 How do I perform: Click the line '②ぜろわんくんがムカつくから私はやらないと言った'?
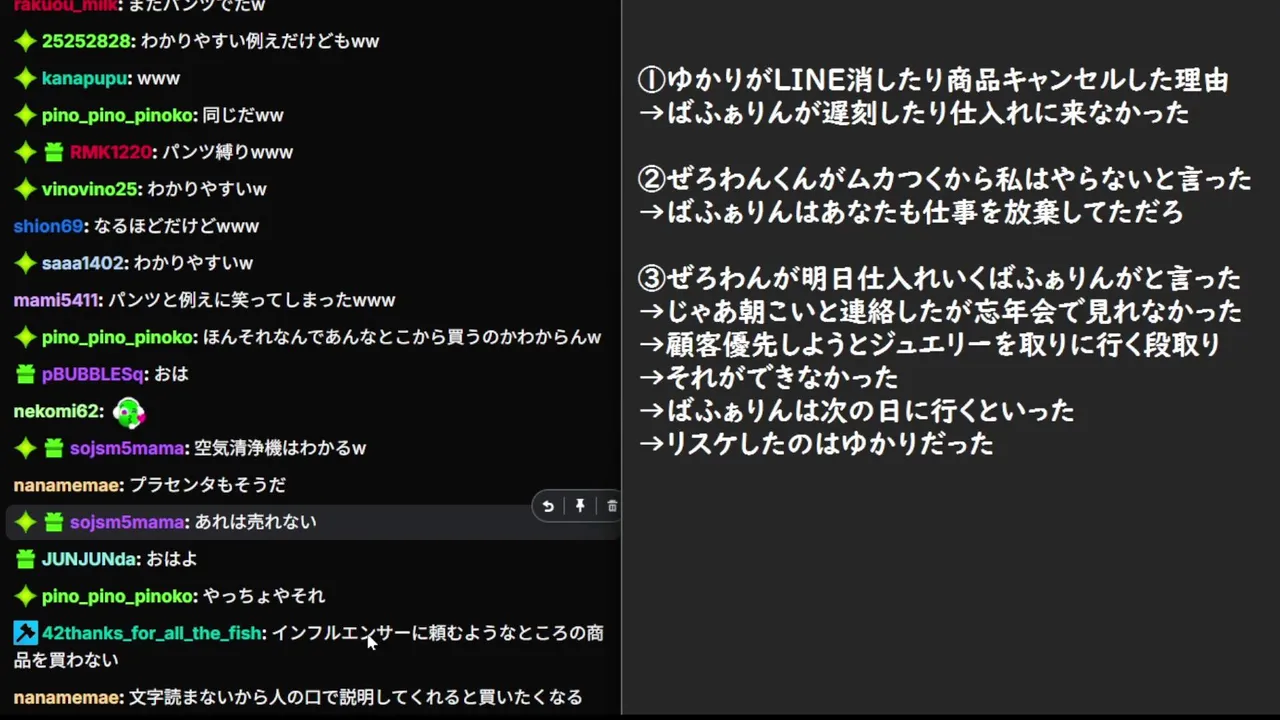pyautogui.click(x=944, y=179)
